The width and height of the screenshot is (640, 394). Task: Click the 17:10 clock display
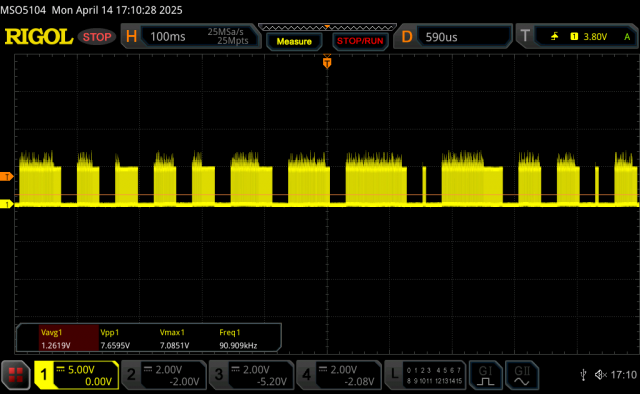point(623,374)
